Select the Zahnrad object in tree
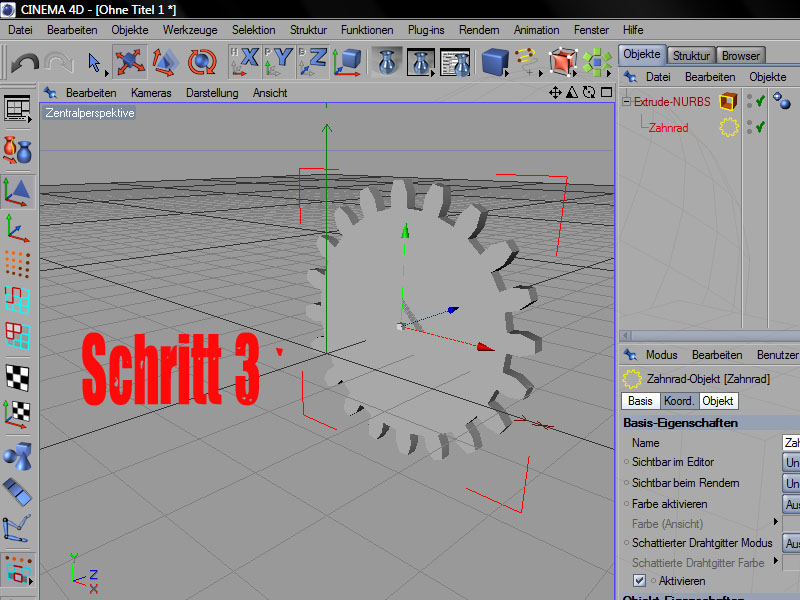 tap(668, 128)
